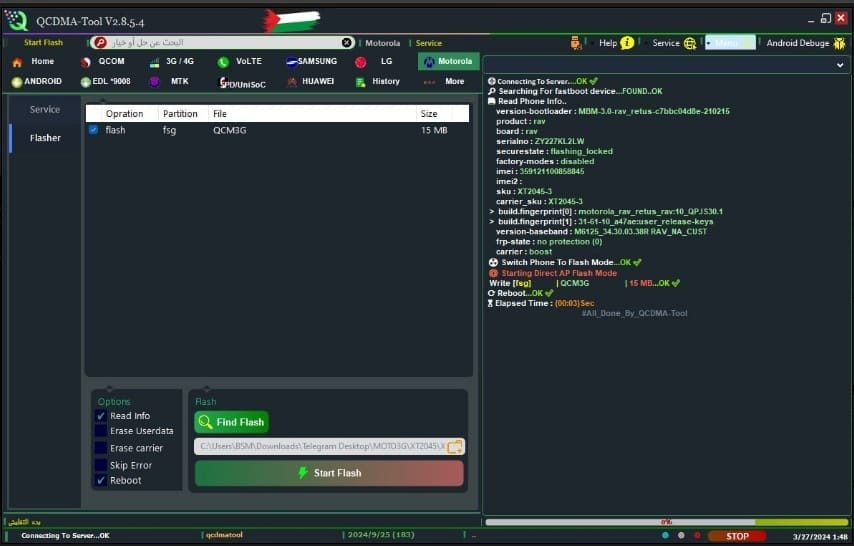Viewport: 854px width, 546px height.
Task: Click the Service breadcrumb label
Action: [x=429, y=43]
